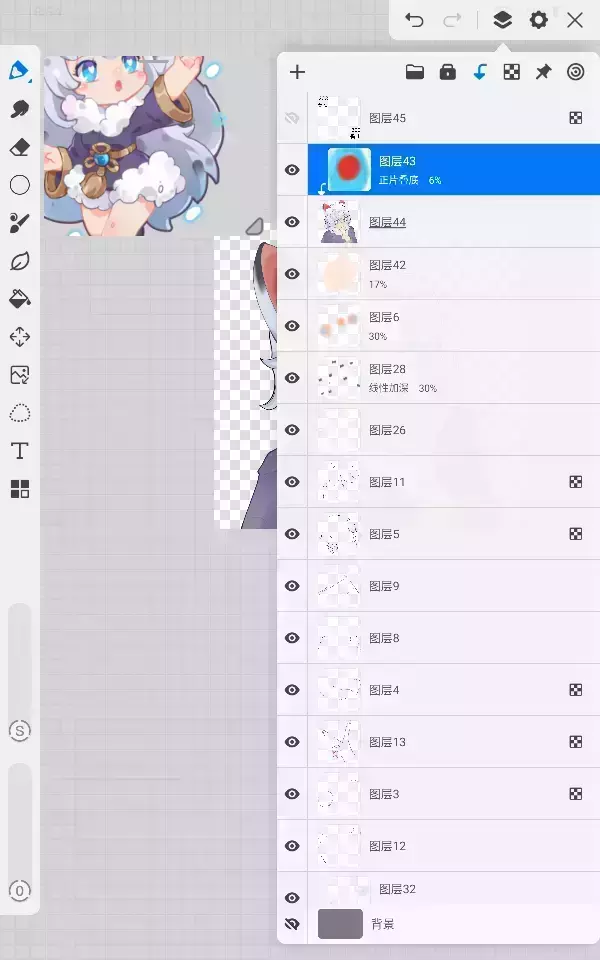The width and height of the screenshot is (600, 960).
Task: Toggle alpha lock on 图层13
Action: click(x=576, y=742)
